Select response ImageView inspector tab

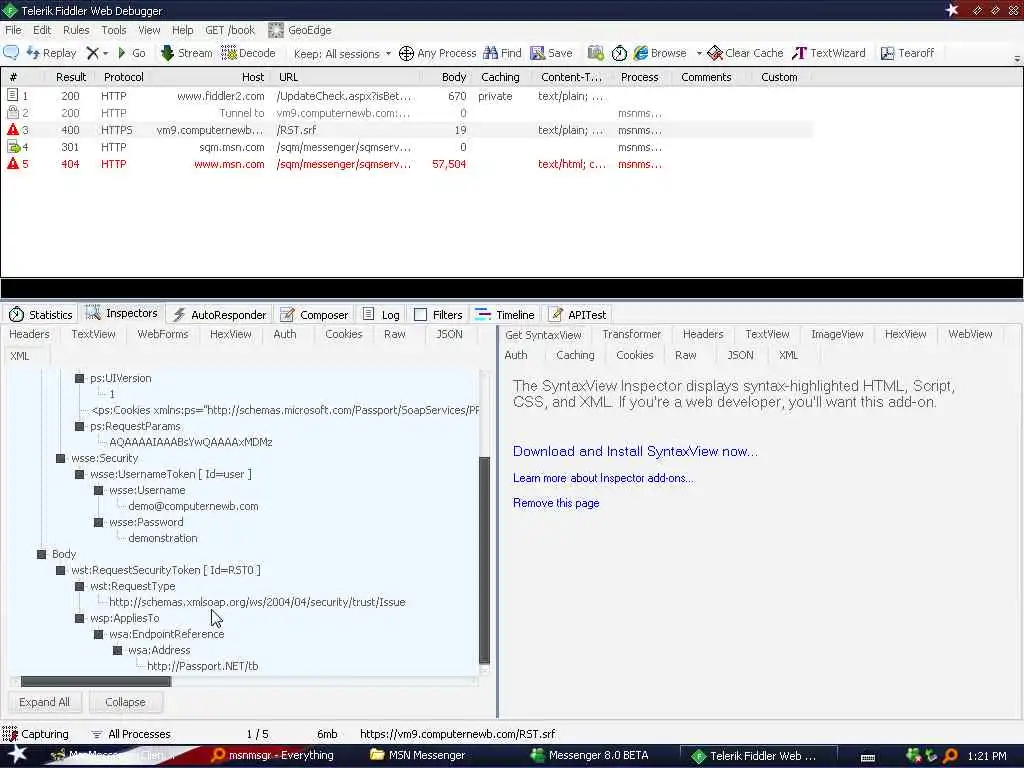837,334
